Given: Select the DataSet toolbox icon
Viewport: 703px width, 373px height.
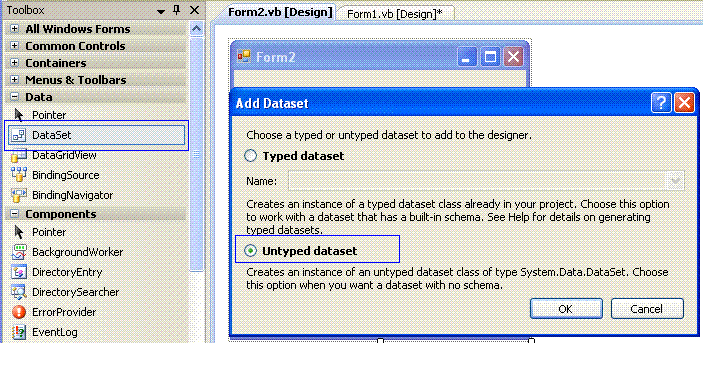Looking at the screenshot, I should coord(19,135).
